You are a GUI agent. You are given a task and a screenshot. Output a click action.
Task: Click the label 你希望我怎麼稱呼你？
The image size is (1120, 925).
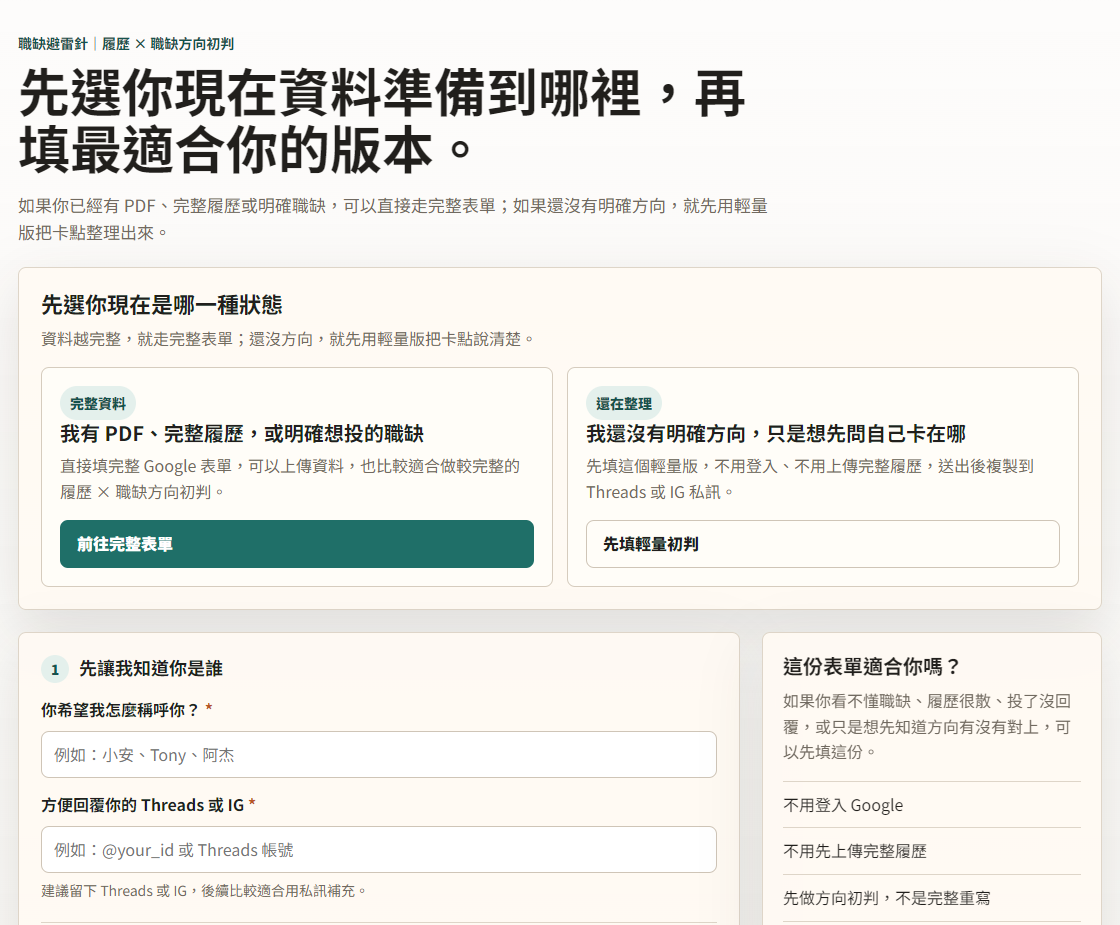coord(120,710)
